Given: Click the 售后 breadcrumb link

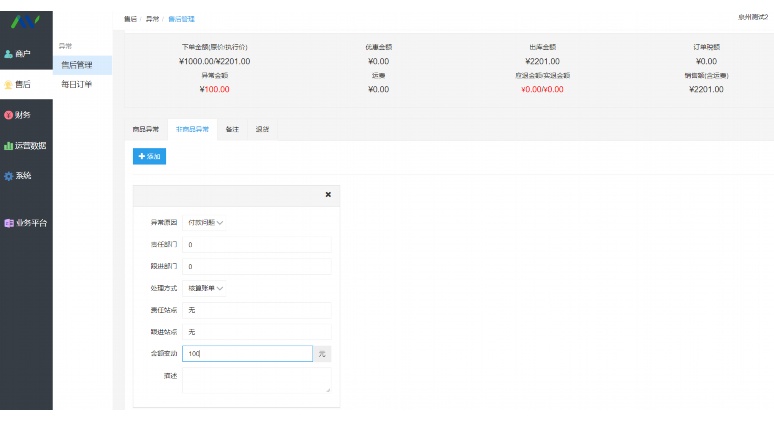Looking at the screenshot, I should pyautogui.click(x=130, y=19).
